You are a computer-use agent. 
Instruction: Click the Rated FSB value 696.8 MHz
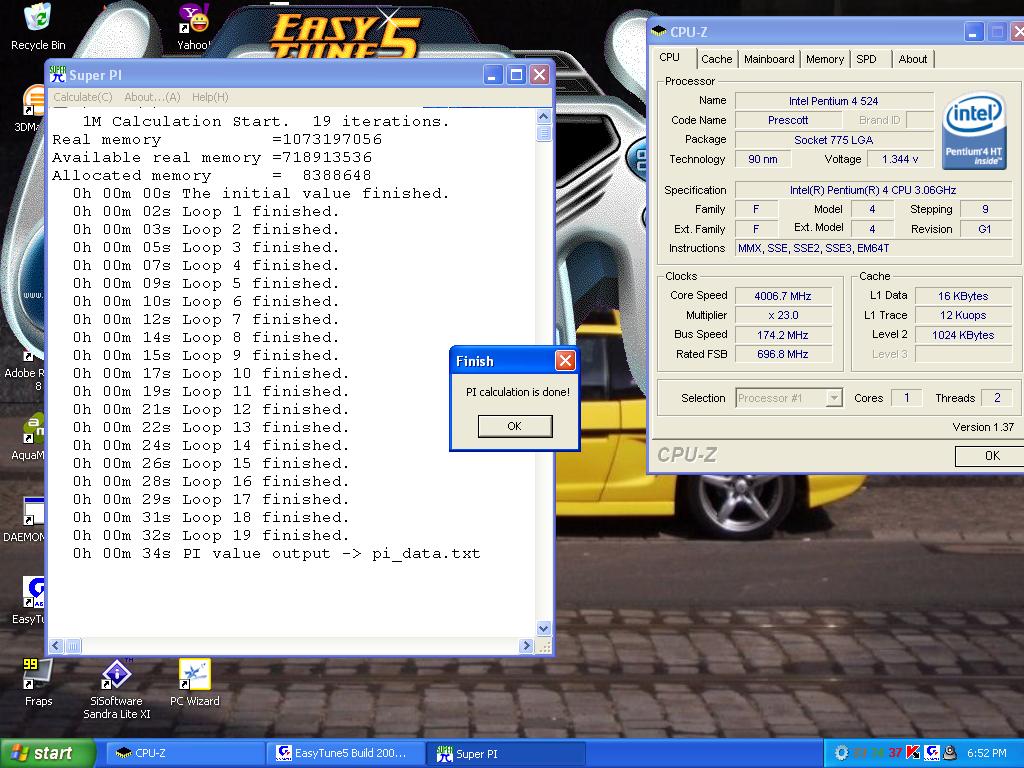pos(783,354)
